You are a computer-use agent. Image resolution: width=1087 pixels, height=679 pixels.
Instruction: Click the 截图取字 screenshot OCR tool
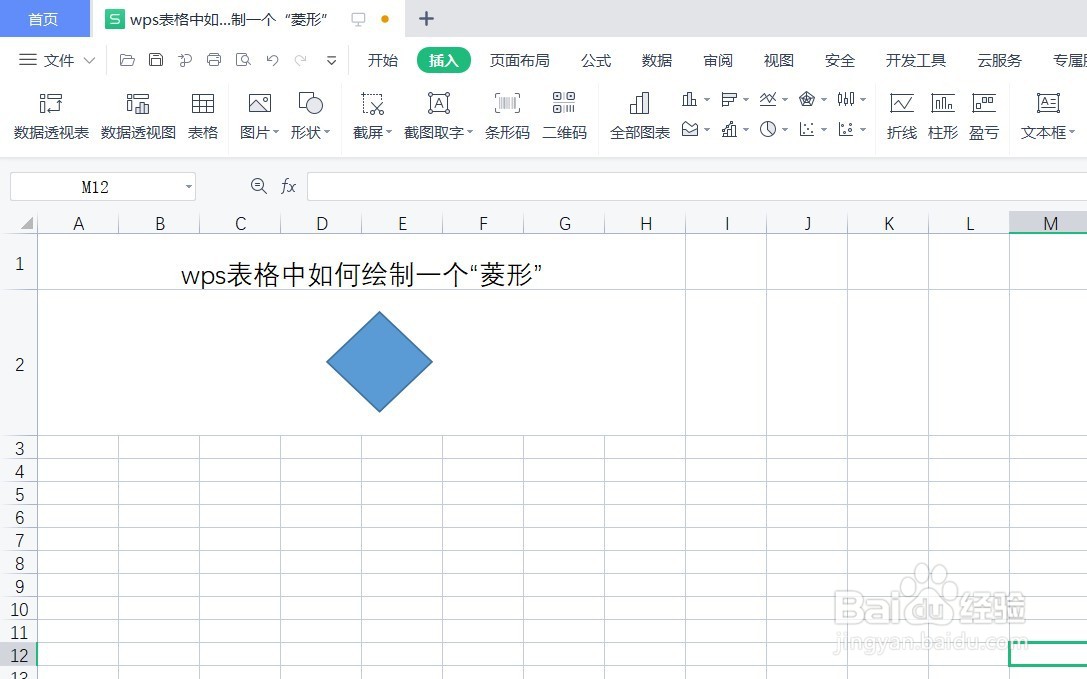click(x=438, y=117)
